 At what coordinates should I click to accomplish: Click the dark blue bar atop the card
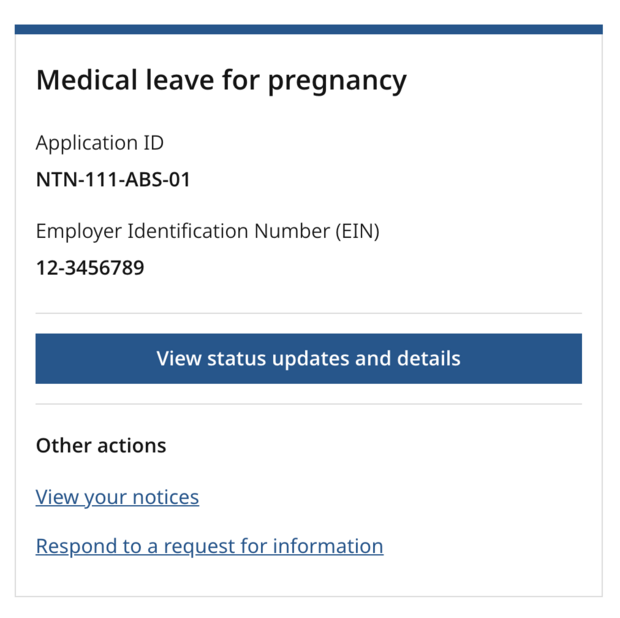[308, 30]
